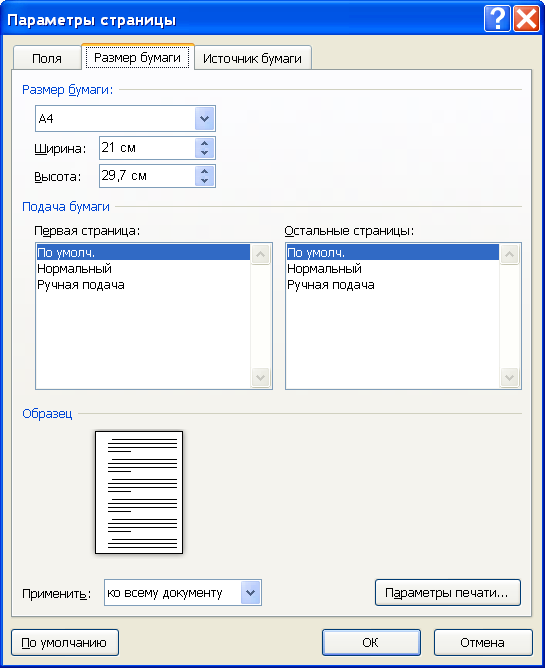Click the Отмена button
The image size is (545, 668).
(x=483, y=642)
